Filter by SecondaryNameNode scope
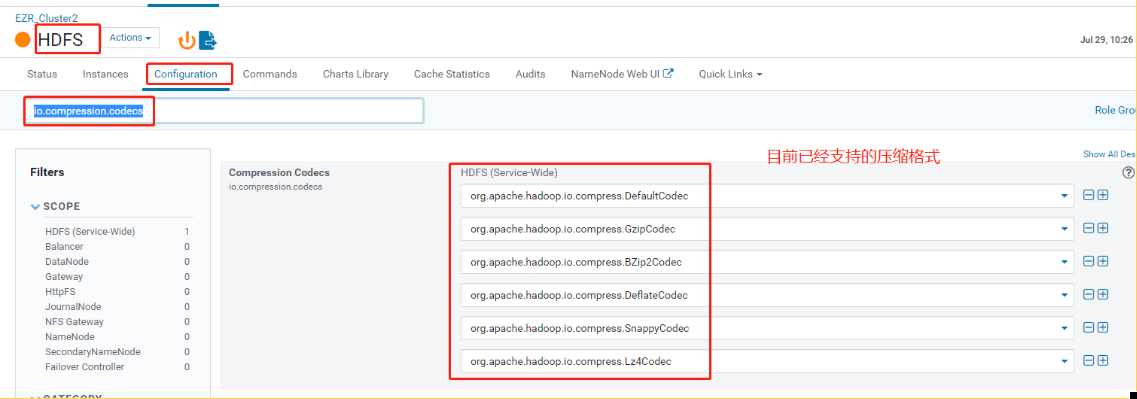Image resolution: width=1137 pixels, height=399 pixels. coord(93,352)
